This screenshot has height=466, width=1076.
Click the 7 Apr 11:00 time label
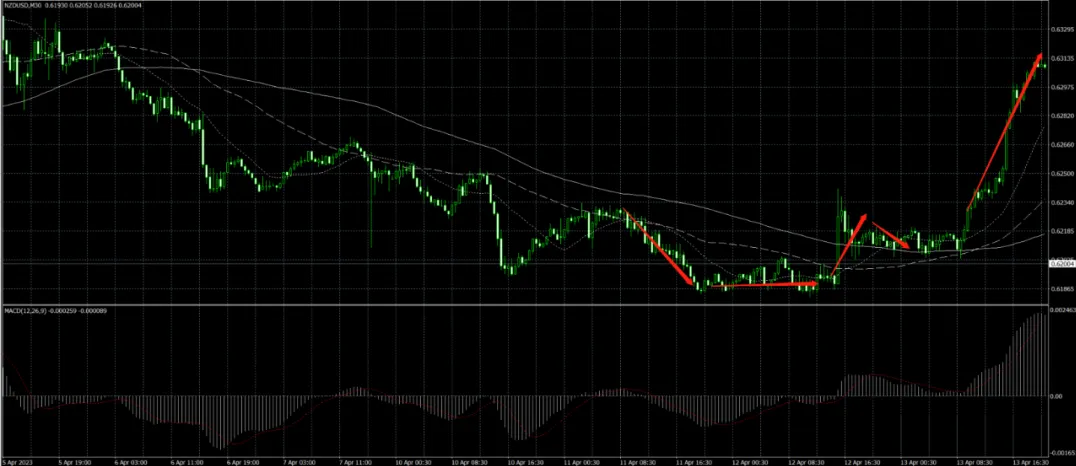tap(353, 462)
